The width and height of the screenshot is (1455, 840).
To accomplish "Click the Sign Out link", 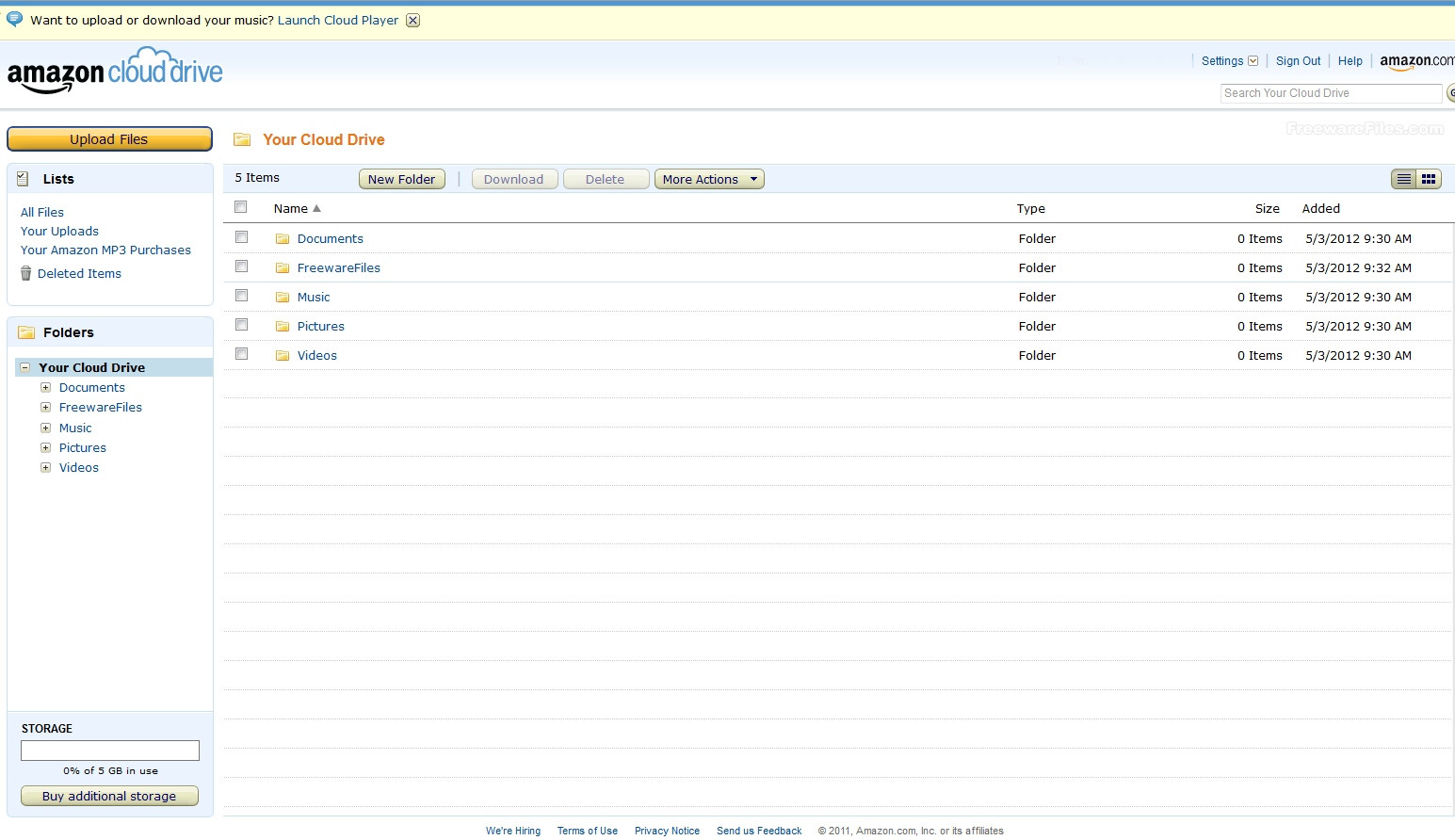I will 1299,61.
